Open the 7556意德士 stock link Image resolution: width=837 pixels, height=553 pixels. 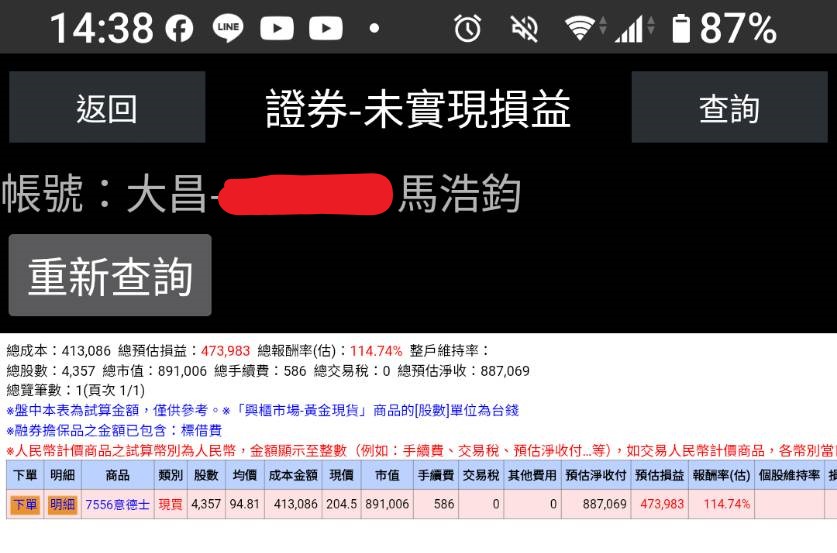tap(117, 504)
